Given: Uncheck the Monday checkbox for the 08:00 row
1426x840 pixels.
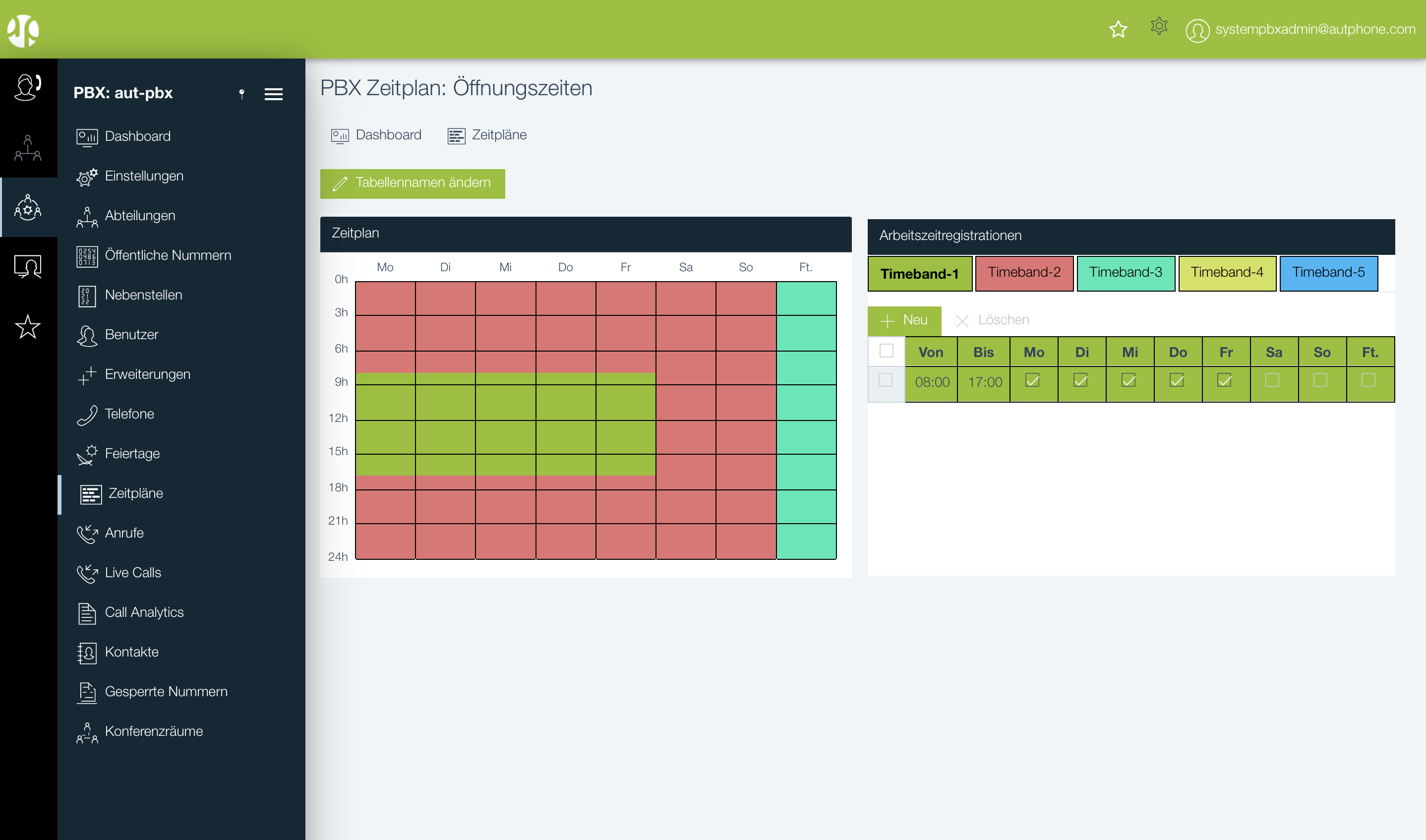Looking at the screenshot, I should coord(1032,380).
